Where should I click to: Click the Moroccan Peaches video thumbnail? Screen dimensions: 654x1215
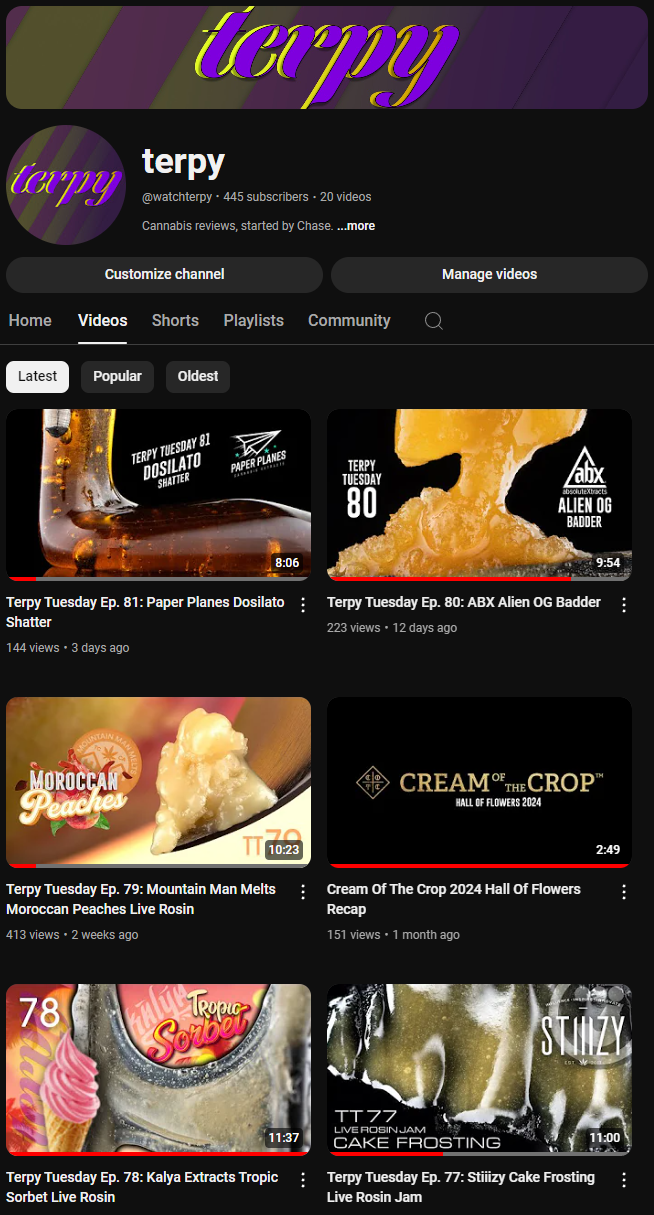pos(158,782)
